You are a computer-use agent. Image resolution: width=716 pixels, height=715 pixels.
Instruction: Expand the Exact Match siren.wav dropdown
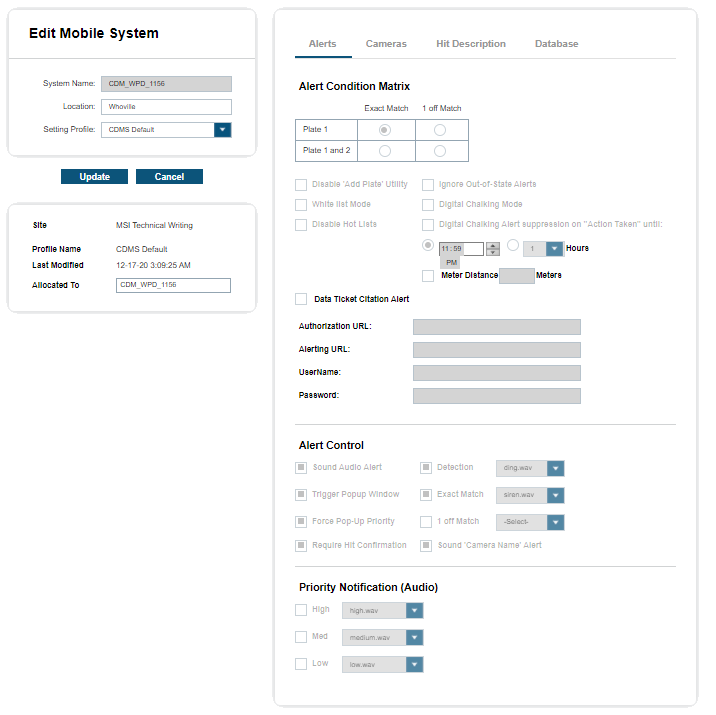(556, 495)
